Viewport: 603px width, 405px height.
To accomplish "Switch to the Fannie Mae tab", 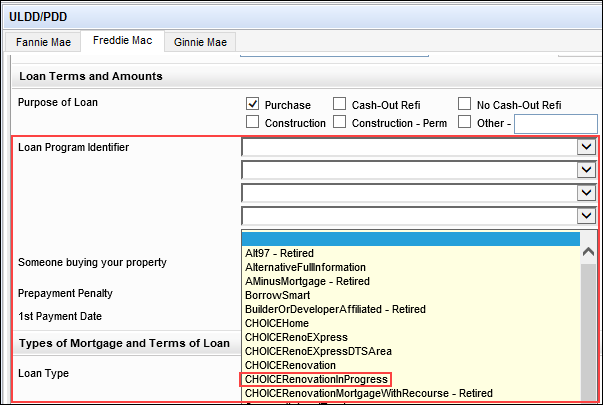I will click(43, 42).
